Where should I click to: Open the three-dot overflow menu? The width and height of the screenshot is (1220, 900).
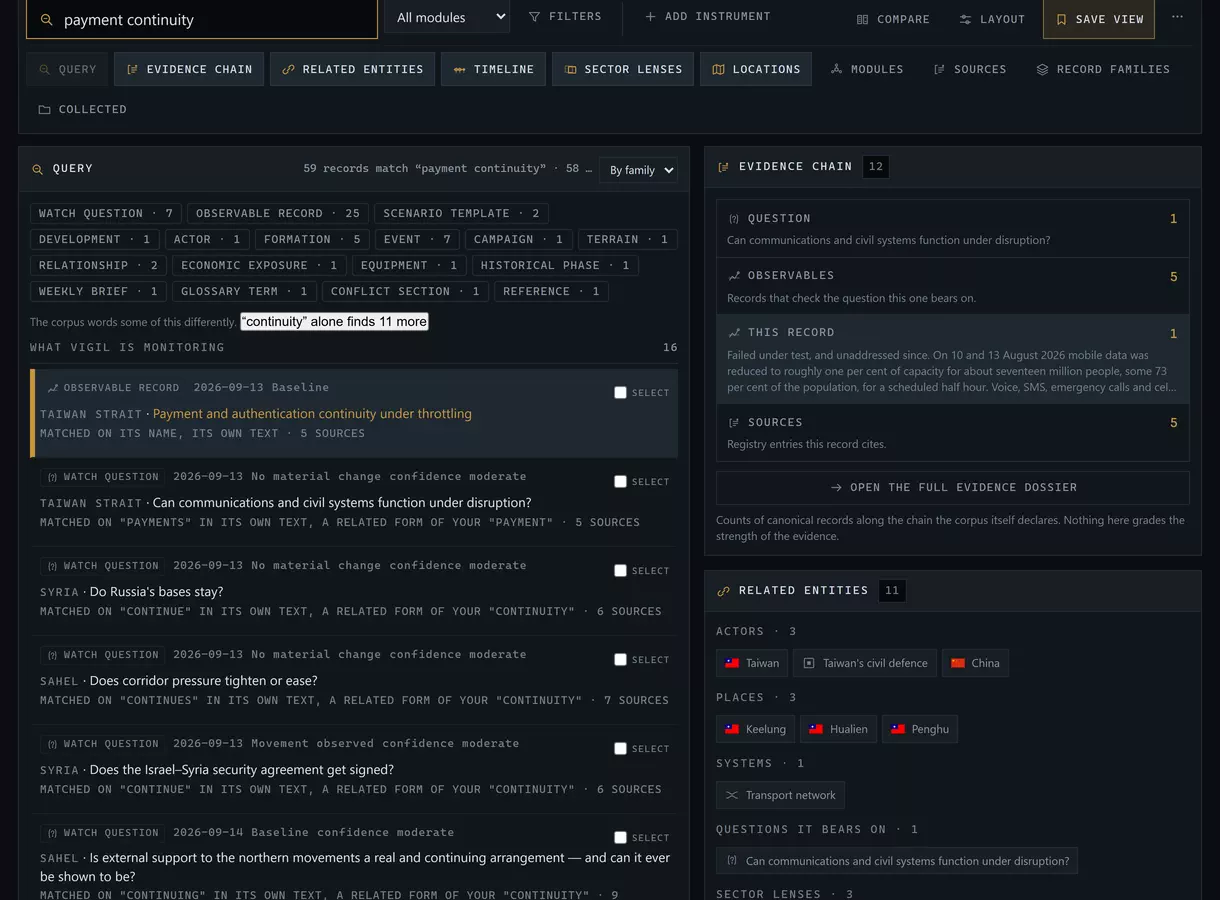tap(1177, 17)
